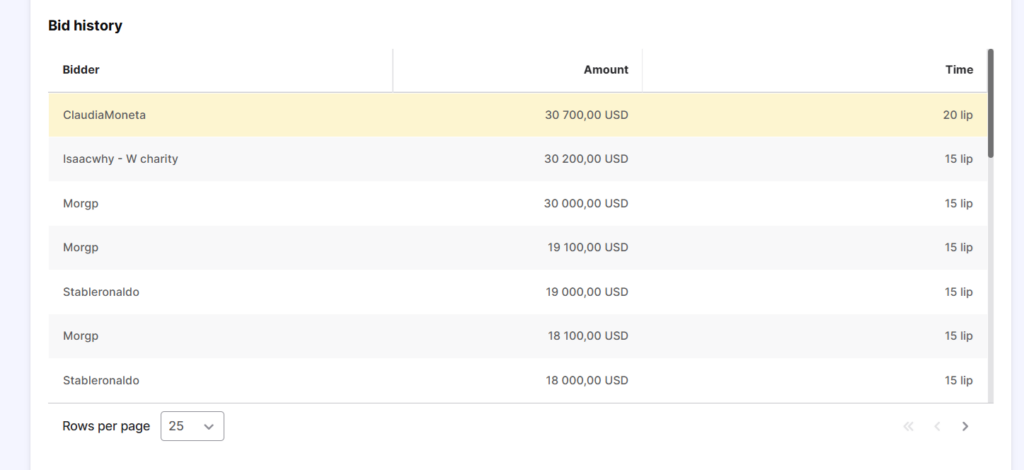
Task: Click the 20 lip time cell
Action: click(957, 115)
